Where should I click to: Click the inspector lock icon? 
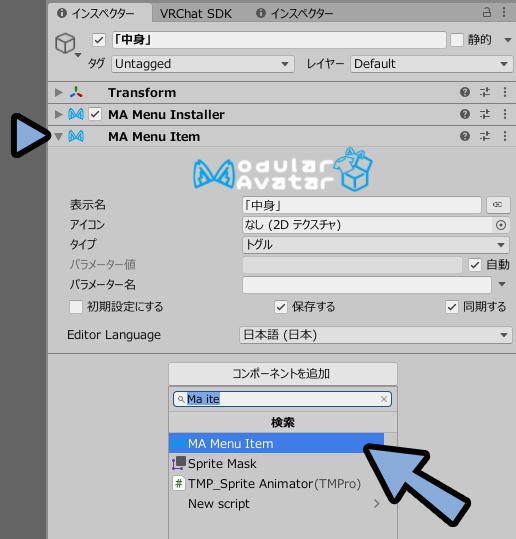coord(487,12)
